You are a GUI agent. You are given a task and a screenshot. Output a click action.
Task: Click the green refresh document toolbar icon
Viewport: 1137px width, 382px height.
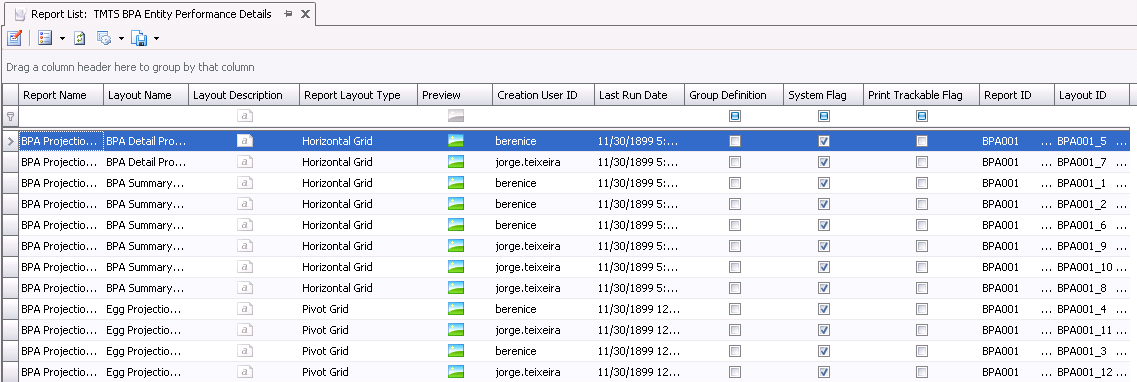80,38
